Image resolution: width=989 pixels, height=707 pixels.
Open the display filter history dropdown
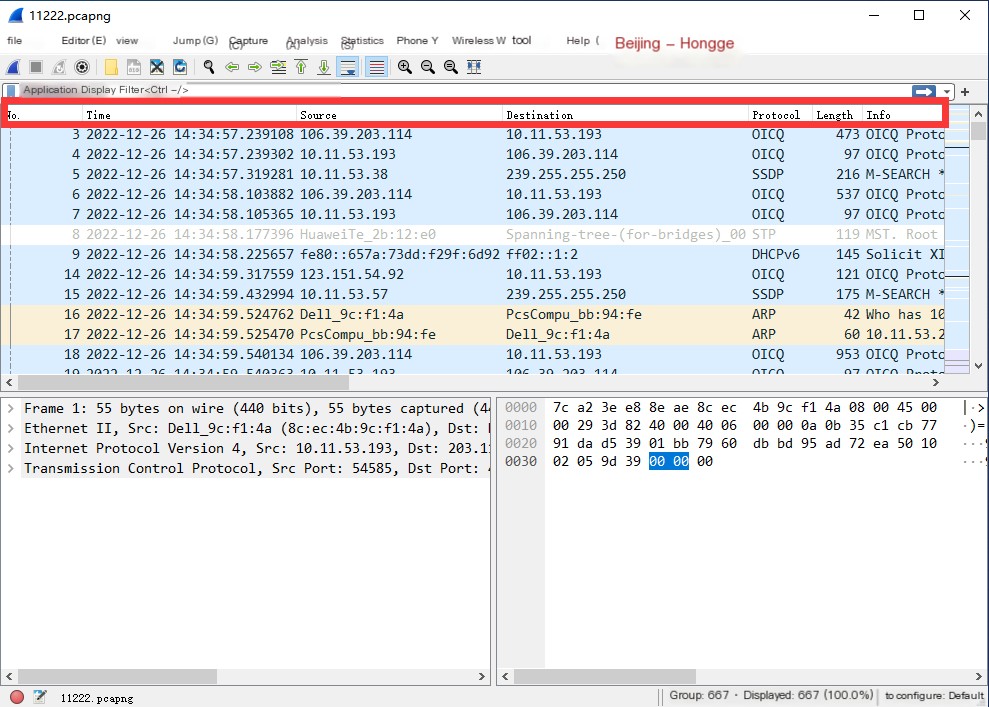point(946,92)
